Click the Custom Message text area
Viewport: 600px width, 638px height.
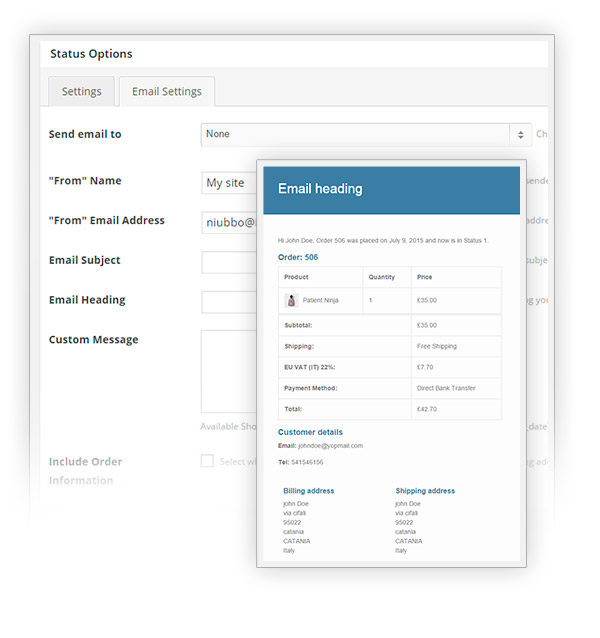229,371
